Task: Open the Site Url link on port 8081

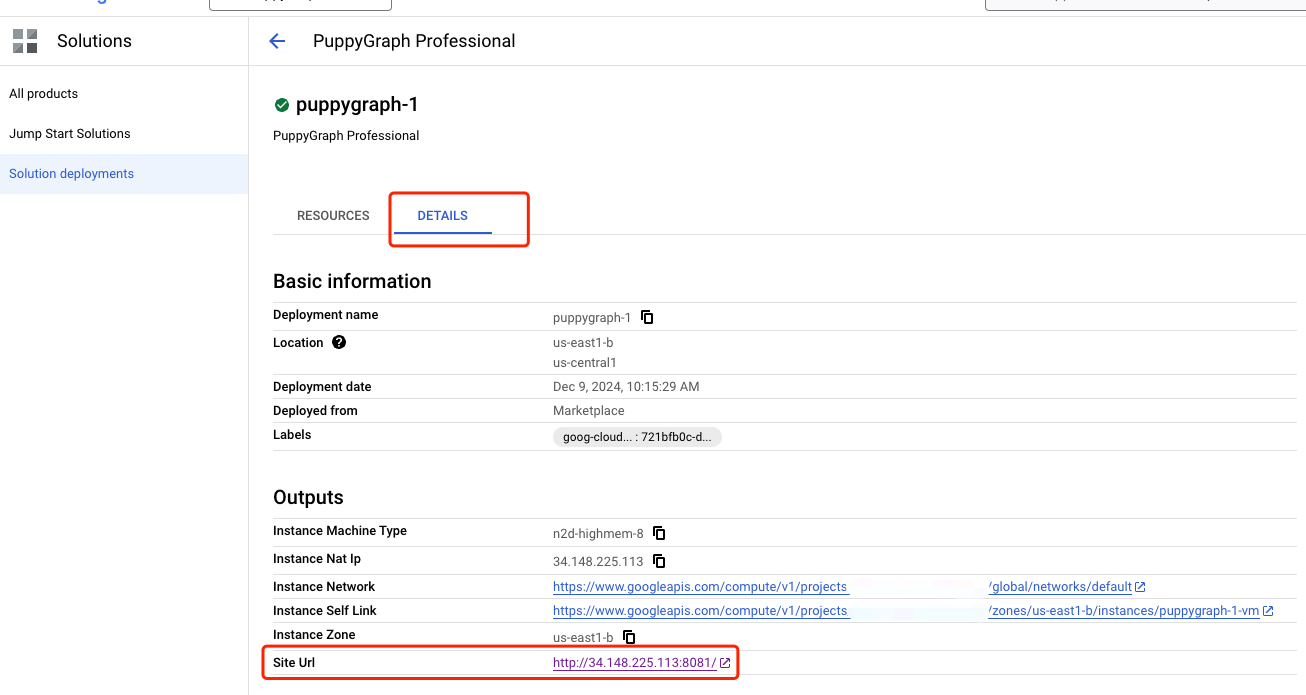Action: 635,663
